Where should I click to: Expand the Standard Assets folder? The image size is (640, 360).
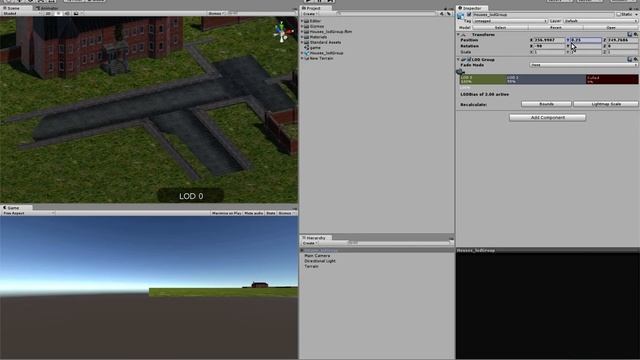click(x=302, y=42)
